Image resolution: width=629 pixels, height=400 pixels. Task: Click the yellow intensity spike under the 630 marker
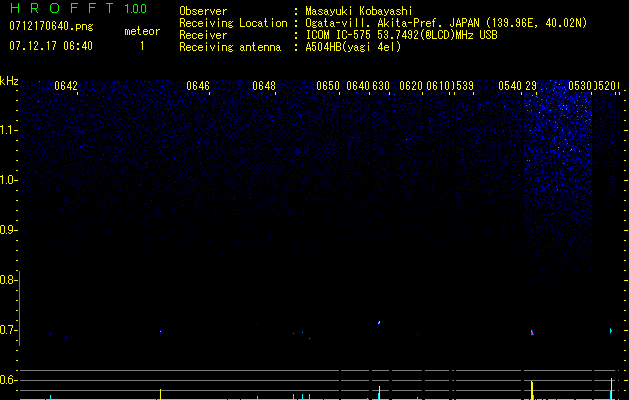[x=379, y=392]
